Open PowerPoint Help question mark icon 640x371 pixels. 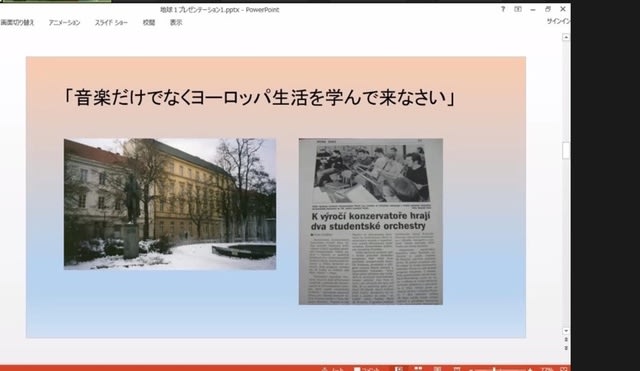[x=503, y=9]
